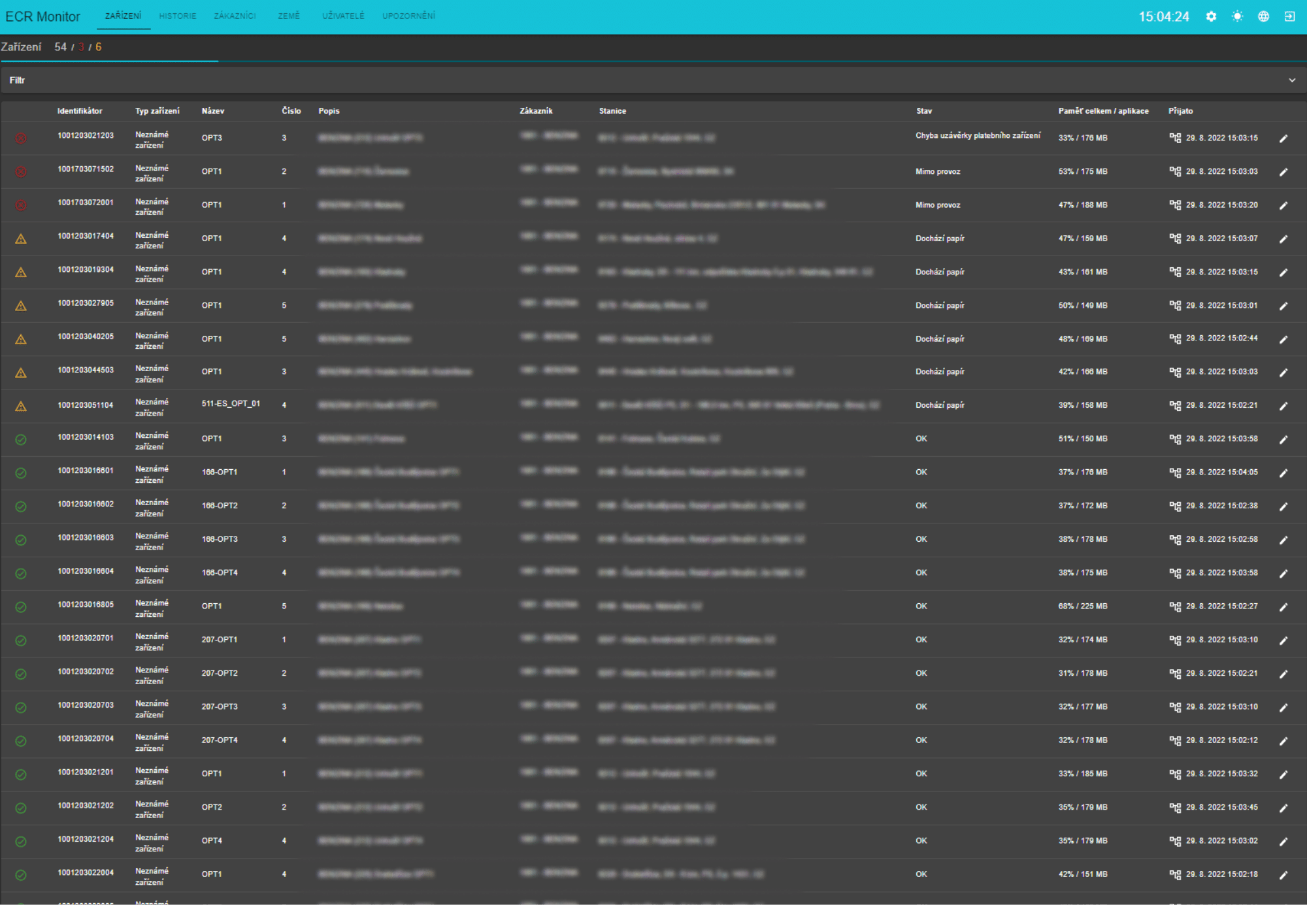Click the orange warning count 6
The image size is (1307, 924).
point(99,47)
